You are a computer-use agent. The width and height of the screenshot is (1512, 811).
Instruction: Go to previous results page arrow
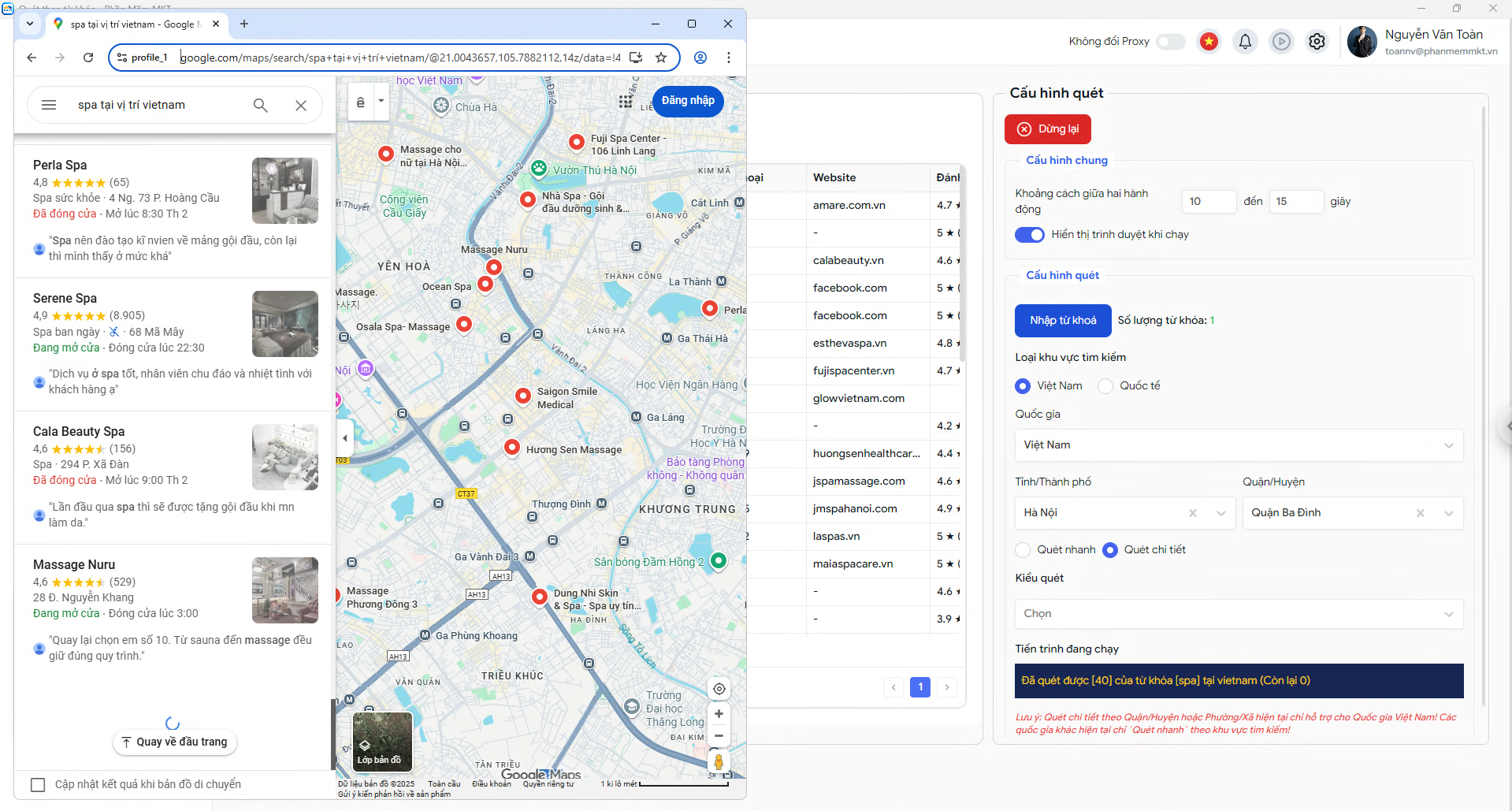tap(893, 687)
